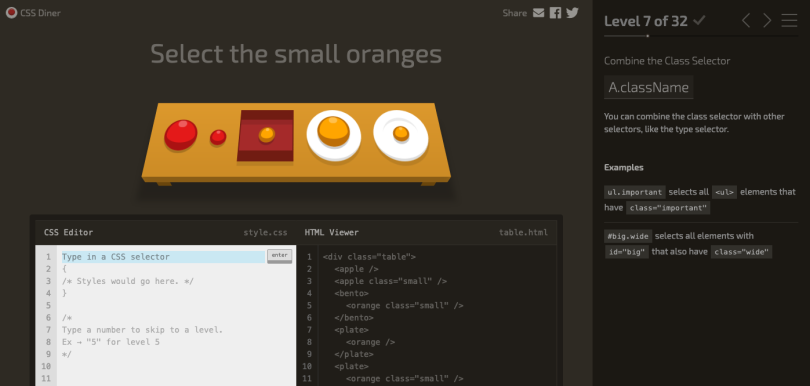Focus the CSS selector input field

(163, 257)
